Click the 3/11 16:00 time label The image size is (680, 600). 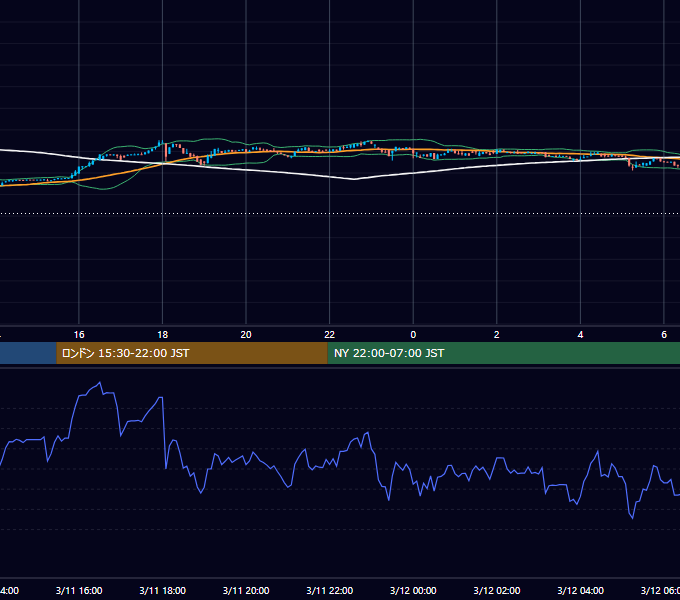(79, 590)
